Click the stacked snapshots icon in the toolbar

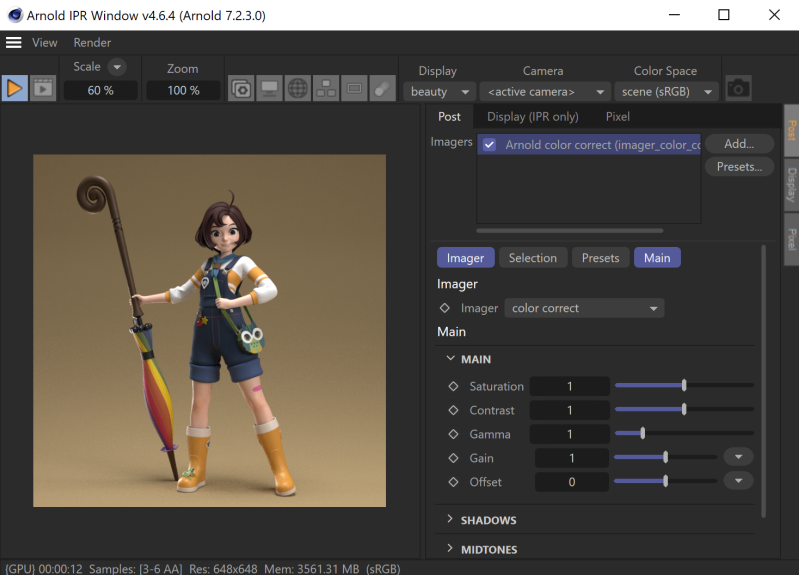(x=241, y=89)
